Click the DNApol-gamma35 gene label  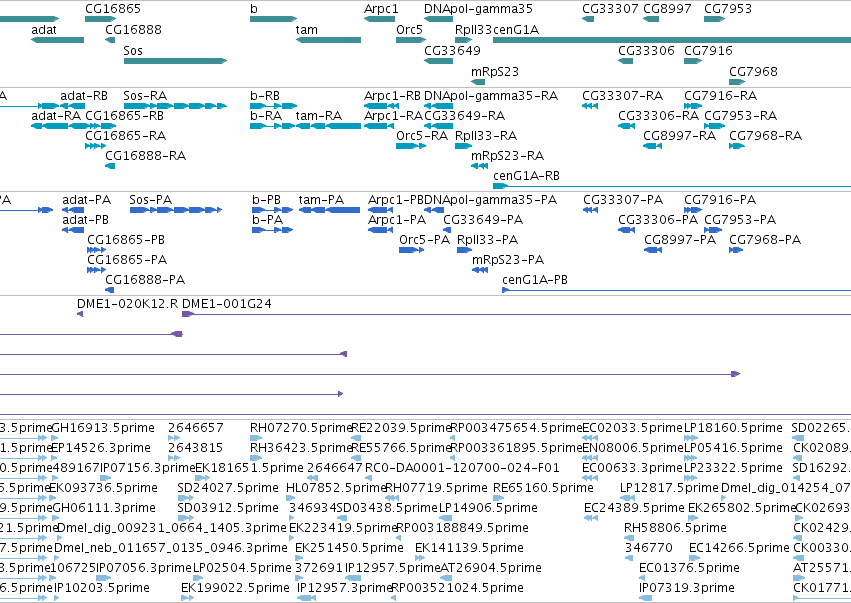pos(478,9)
